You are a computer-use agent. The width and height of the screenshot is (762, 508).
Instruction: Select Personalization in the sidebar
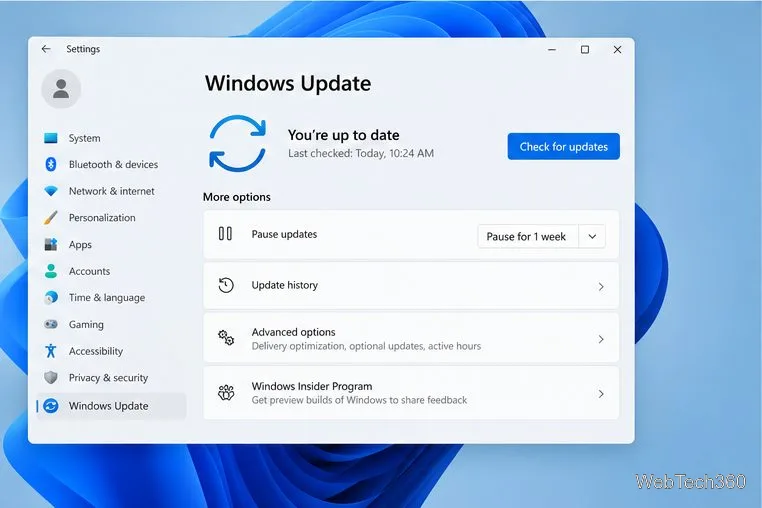click(102, 217)
